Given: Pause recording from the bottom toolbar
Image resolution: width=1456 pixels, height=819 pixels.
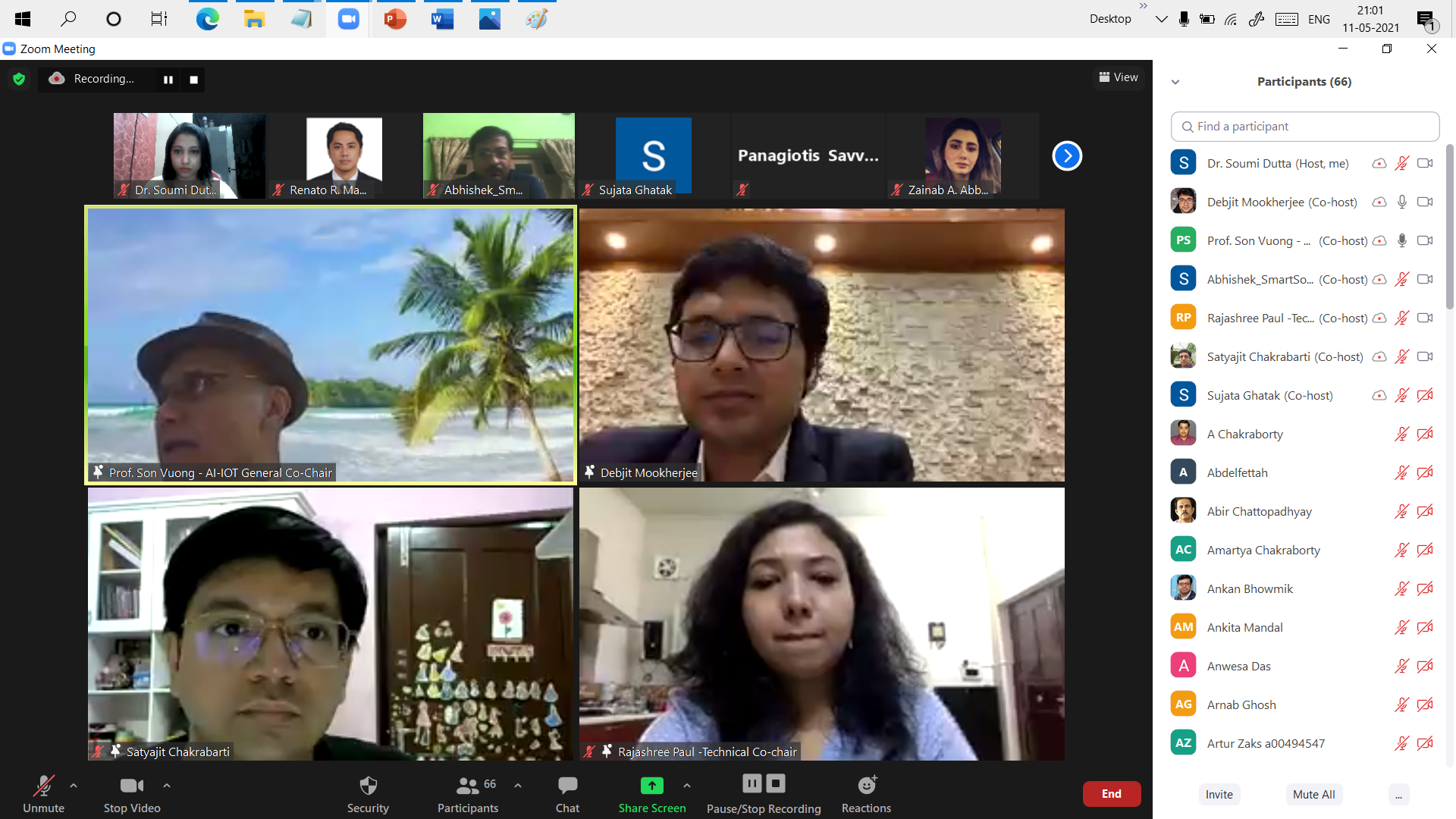Looking at the screenshot, I should coord(752,783).
